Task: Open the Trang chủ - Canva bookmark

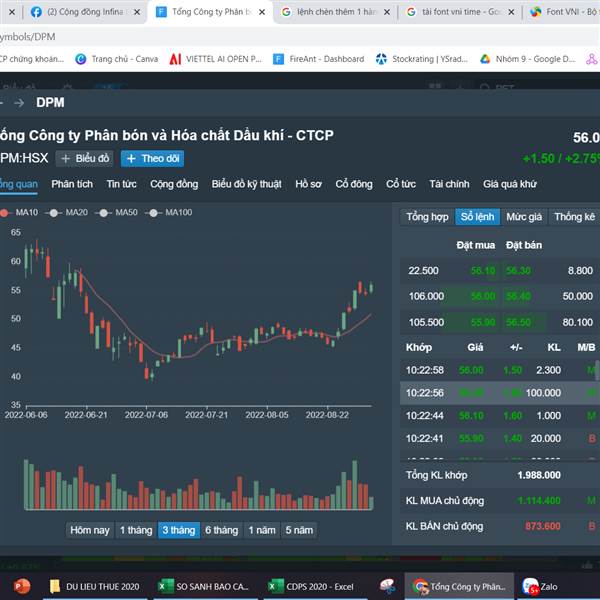Action: point(117,59)
